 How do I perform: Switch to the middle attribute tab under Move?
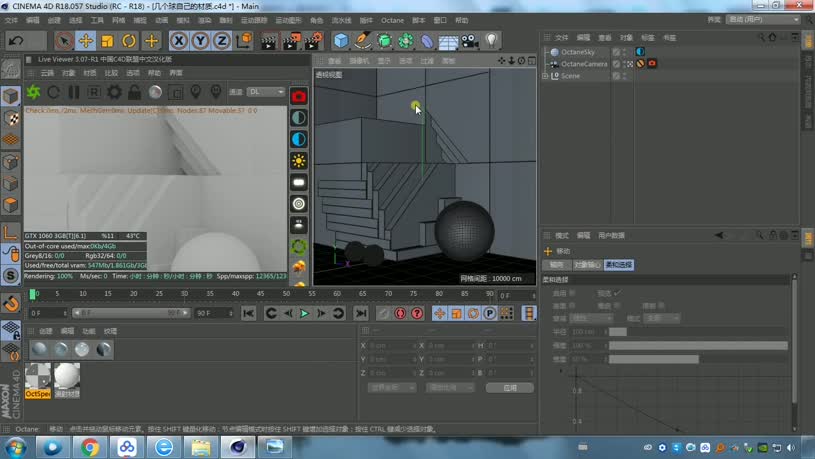pos(588,265)
